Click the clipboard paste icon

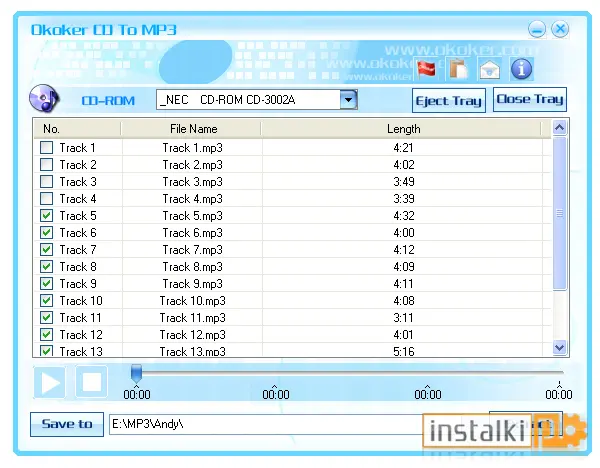[458, 69]
